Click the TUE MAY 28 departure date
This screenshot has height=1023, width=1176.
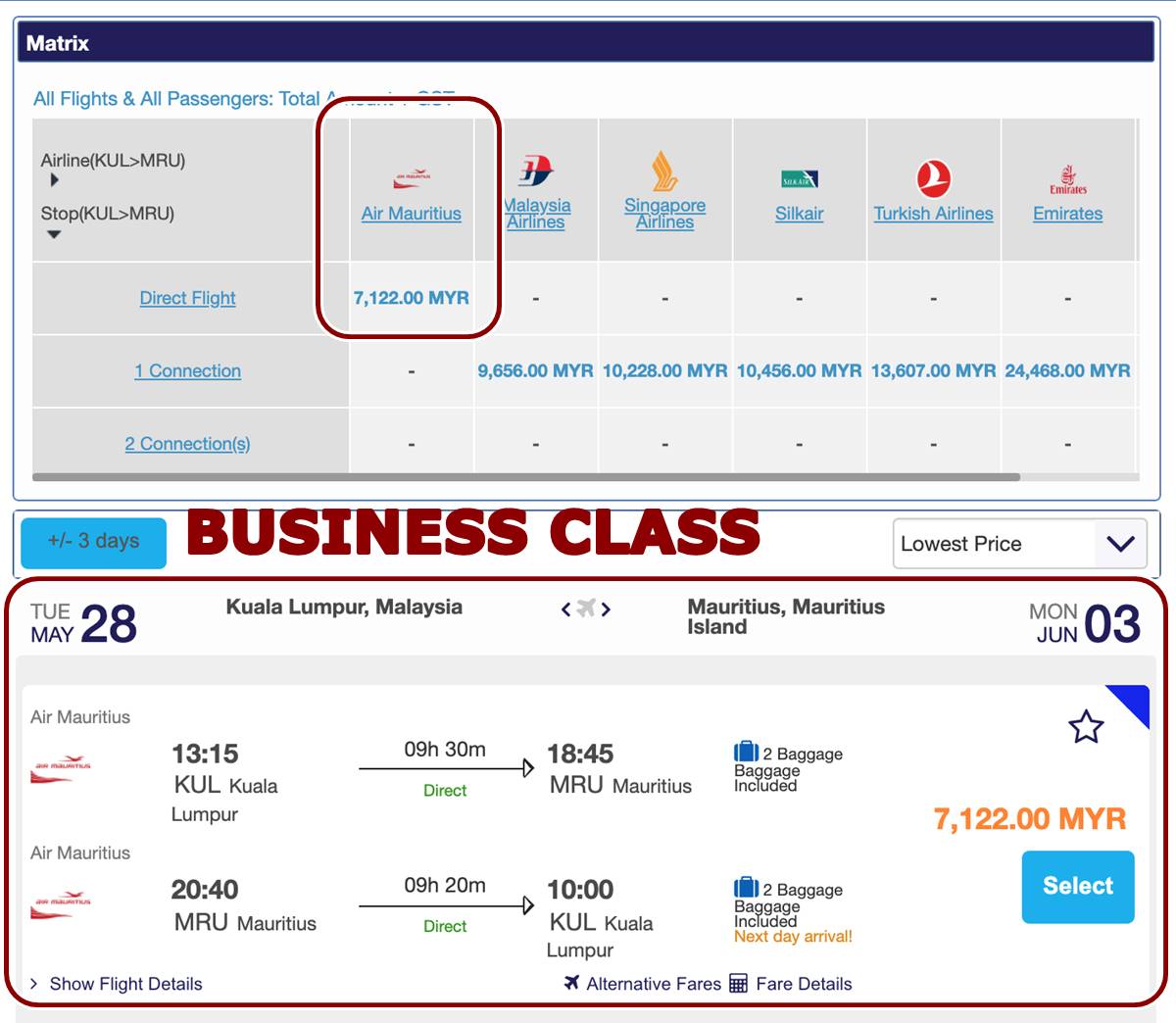point(83,623)
